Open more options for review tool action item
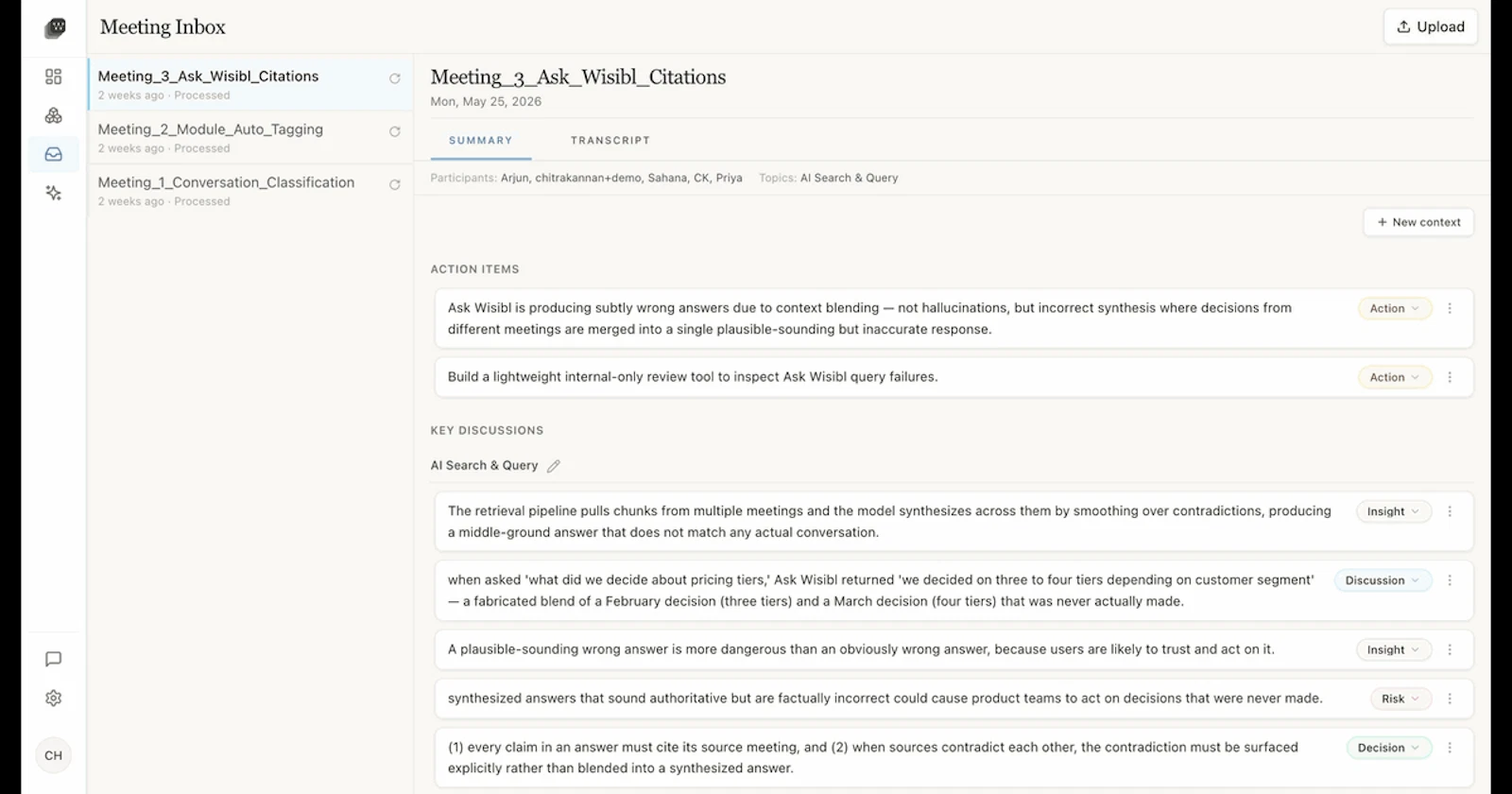This screenshot has height=794, width=1512. pyautogui.click(x=1450, y=377)
